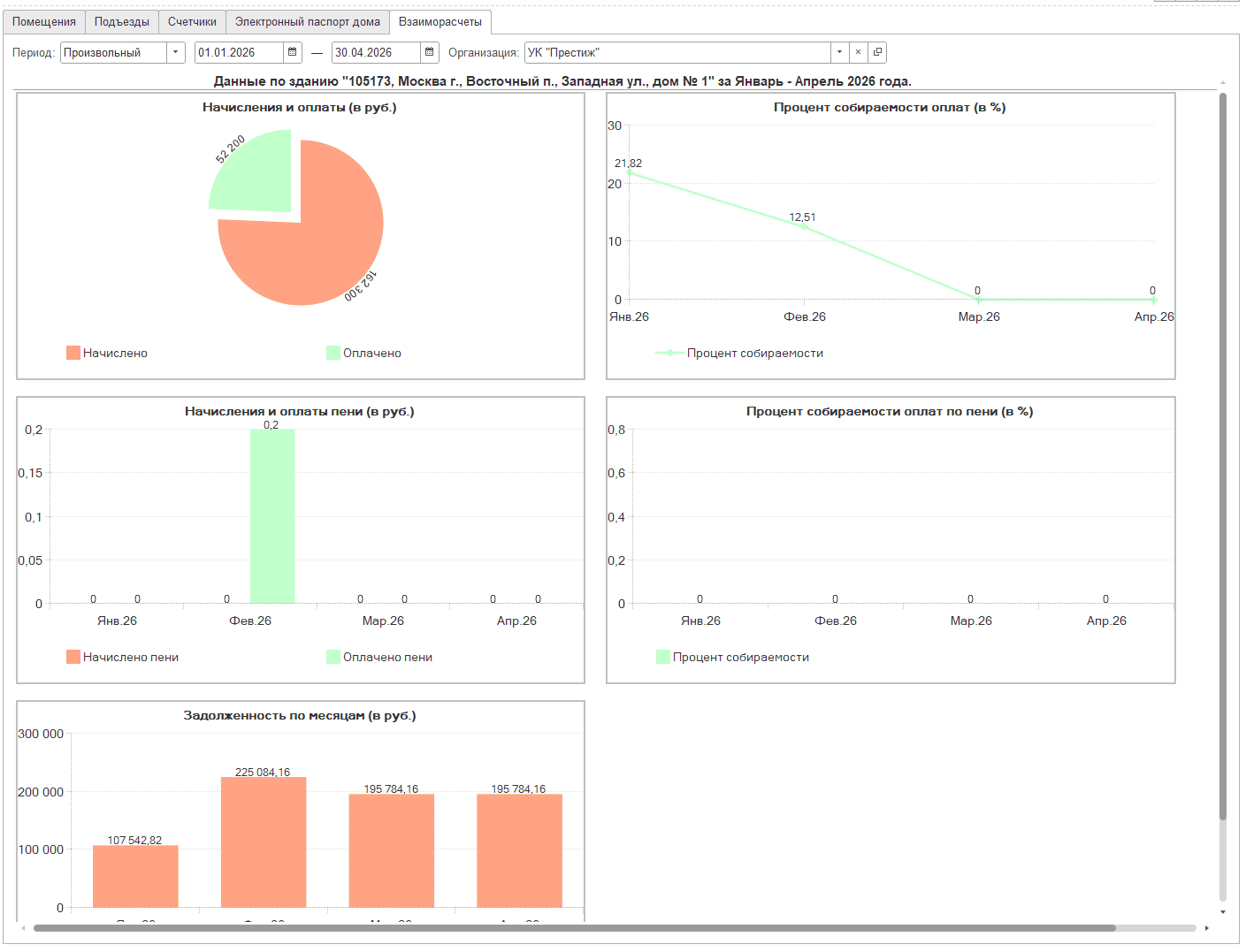The width and height of the screenshot is (1246, 952).
Task: Click the УК Престиж organization field
Action: (677, 52)
